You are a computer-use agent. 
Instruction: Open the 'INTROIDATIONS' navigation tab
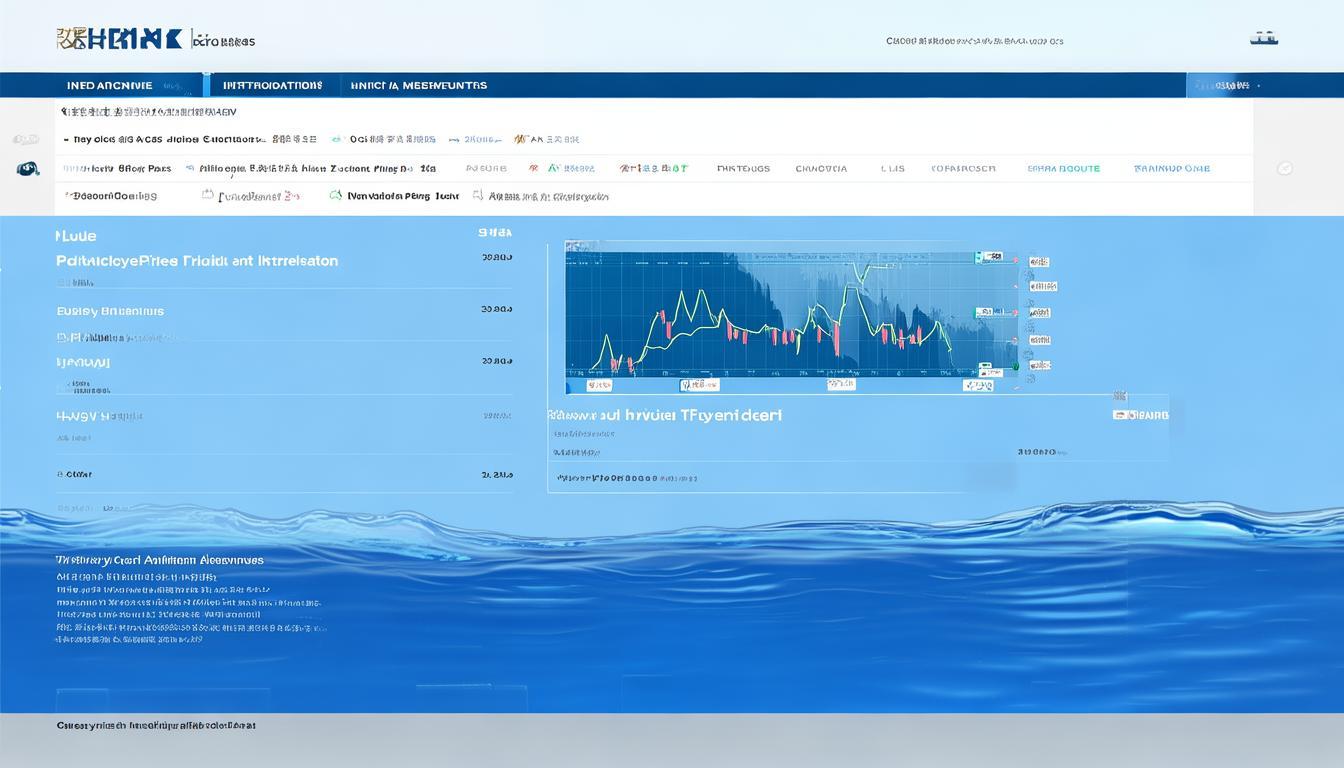pyautogui.click(x=272, y=86)
